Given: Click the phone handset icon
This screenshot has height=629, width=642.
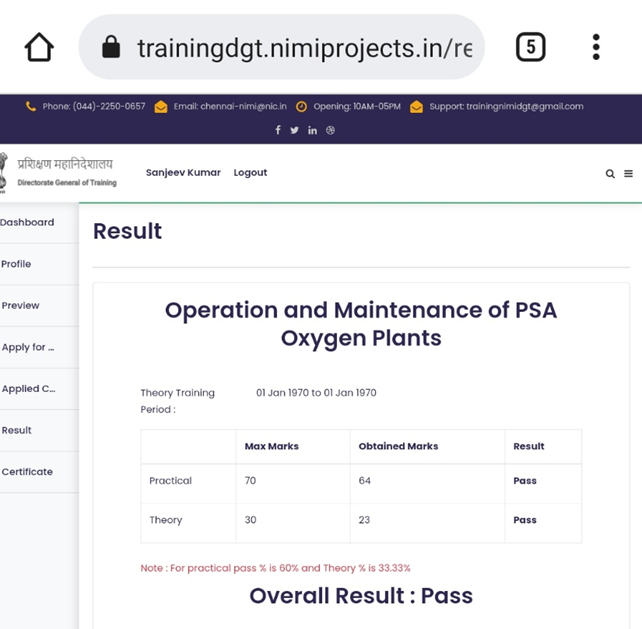Looking at the screenshot, I should [x=31, y=106].
